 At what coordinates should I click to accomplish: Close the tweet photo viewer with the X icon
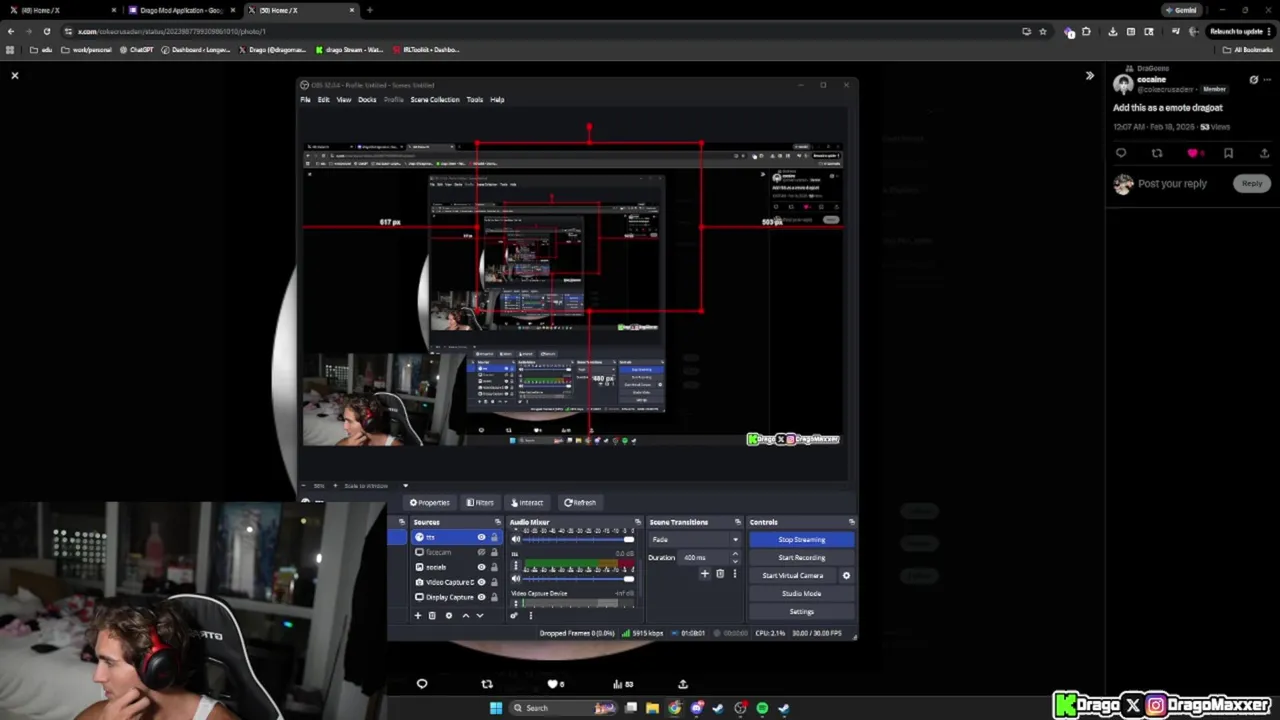tap(15, 75)
